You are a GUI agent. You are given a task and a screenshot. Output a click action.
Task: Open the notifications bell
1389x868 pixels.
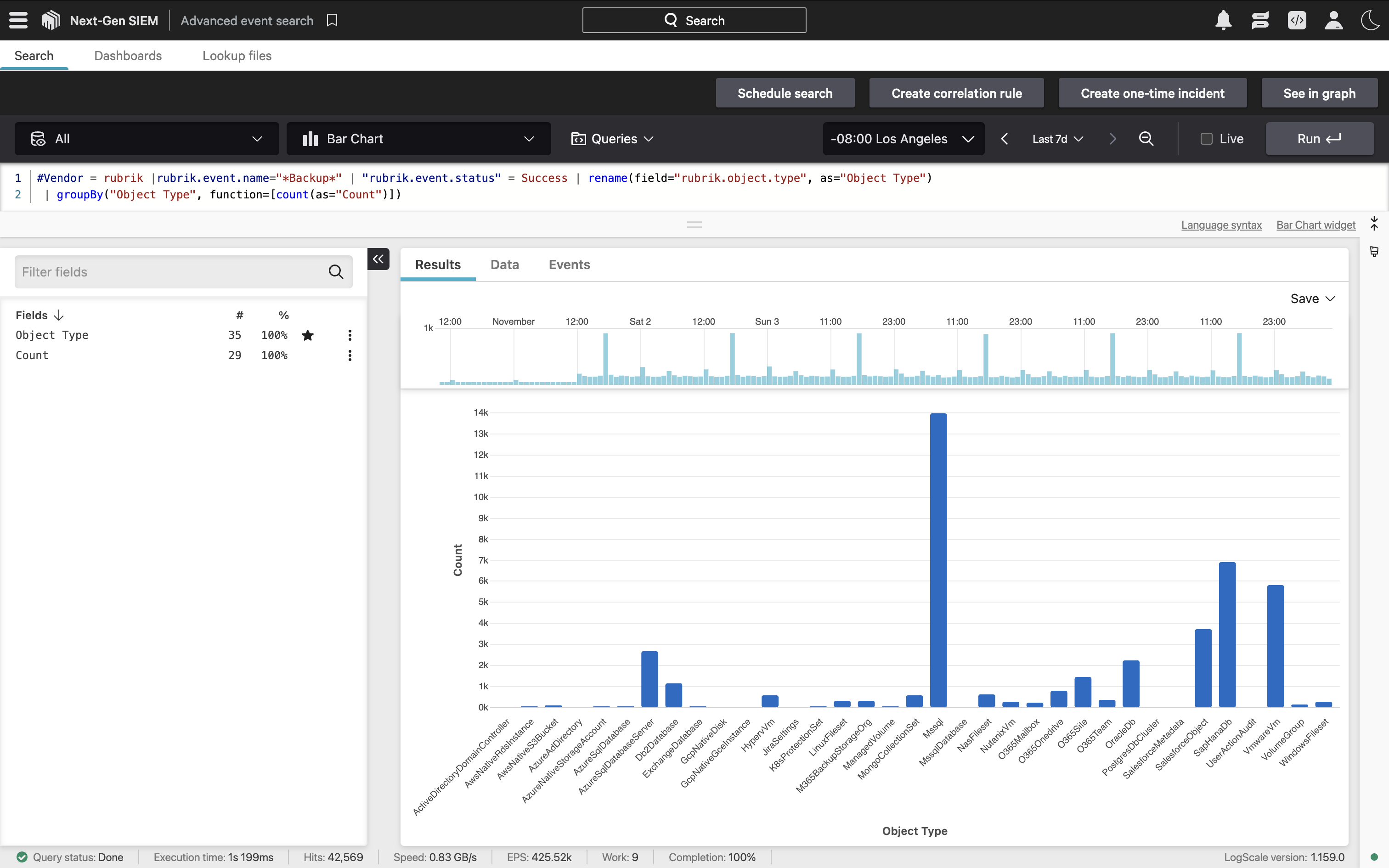[1223, 21]
